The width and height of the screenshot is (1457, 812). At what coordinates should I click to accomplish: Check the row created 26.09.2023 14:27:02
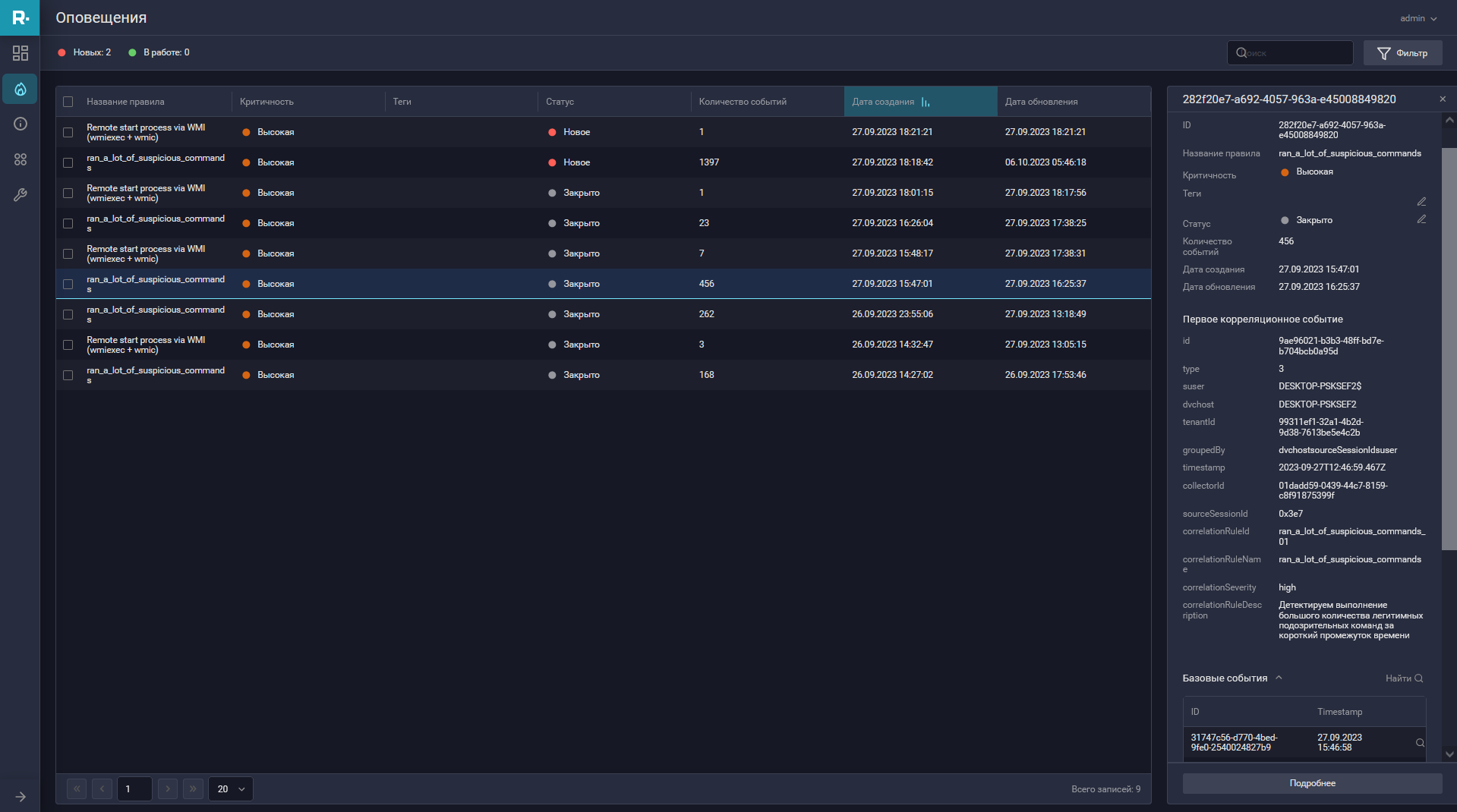68,375
